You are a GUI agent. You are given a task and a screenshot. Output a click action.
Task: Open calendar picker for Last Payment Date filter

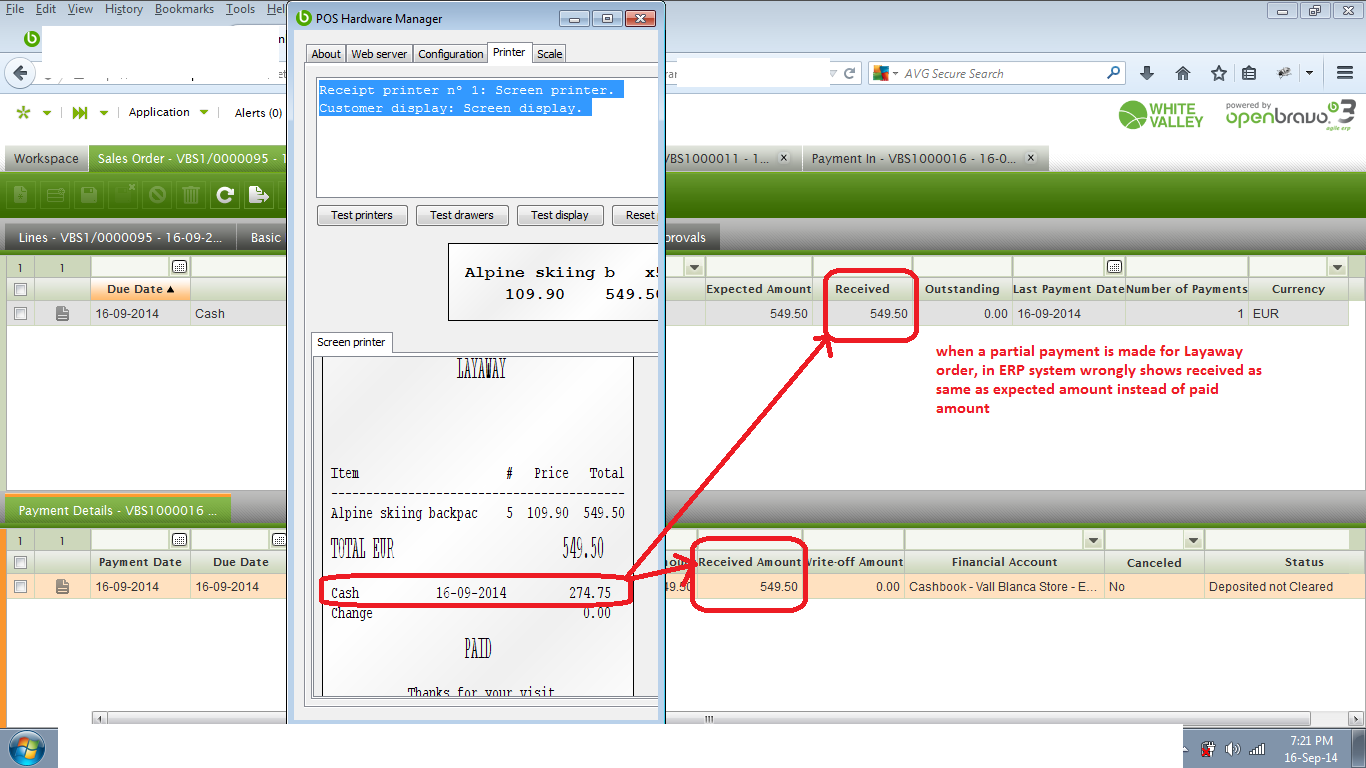point(1116,267)
